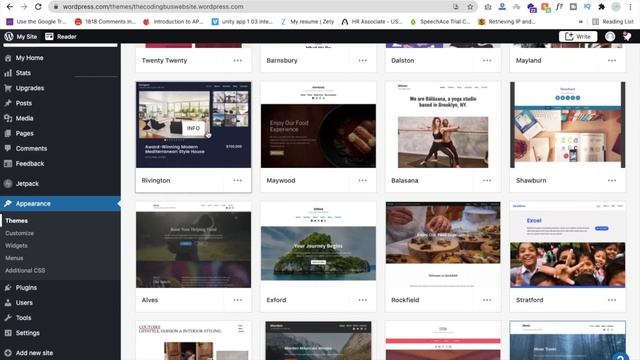
Task: Click the Alves theme thumbnail
Action: (x=193, y=245)
